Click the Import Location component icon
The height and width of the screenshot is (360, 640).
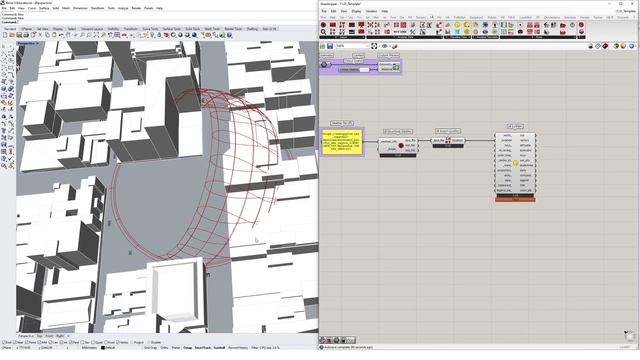(x=448, y=140)
